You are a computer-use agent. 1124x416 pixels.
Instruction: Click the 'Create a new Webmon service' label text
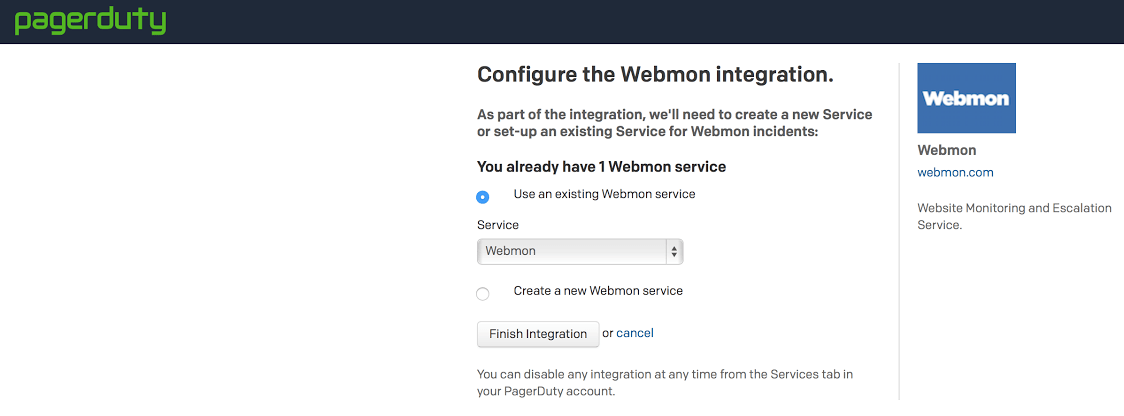pyautogui.click(x=598, y=291)
